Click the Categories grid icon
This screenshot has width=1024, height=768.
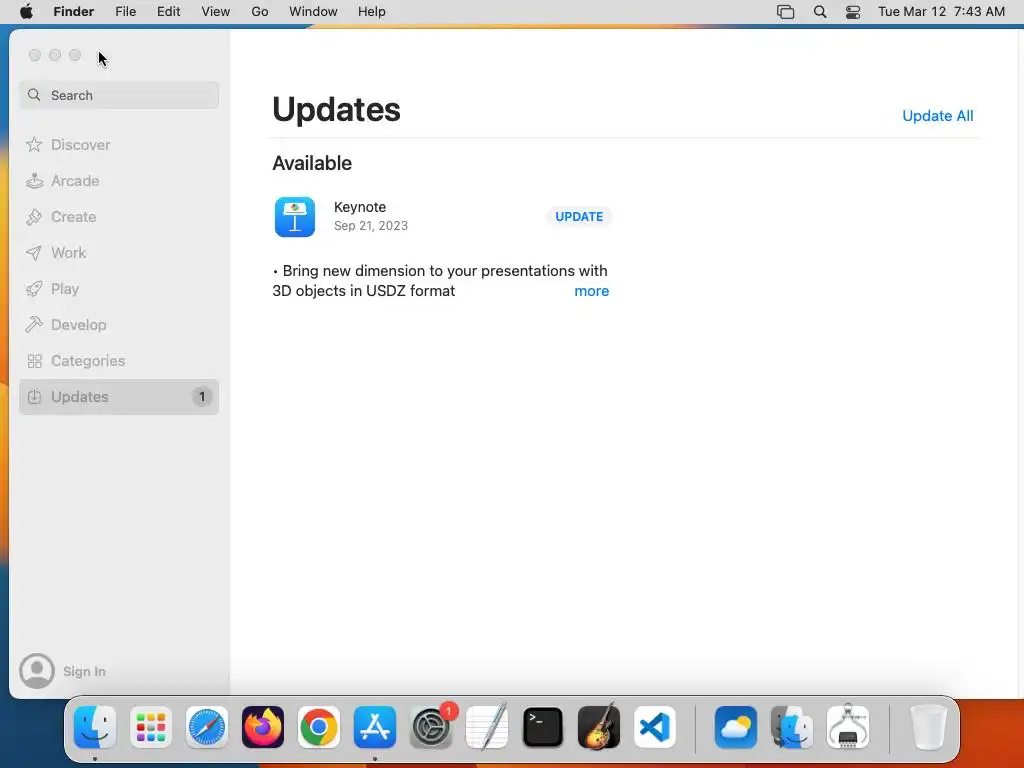(x=35, y=360)
